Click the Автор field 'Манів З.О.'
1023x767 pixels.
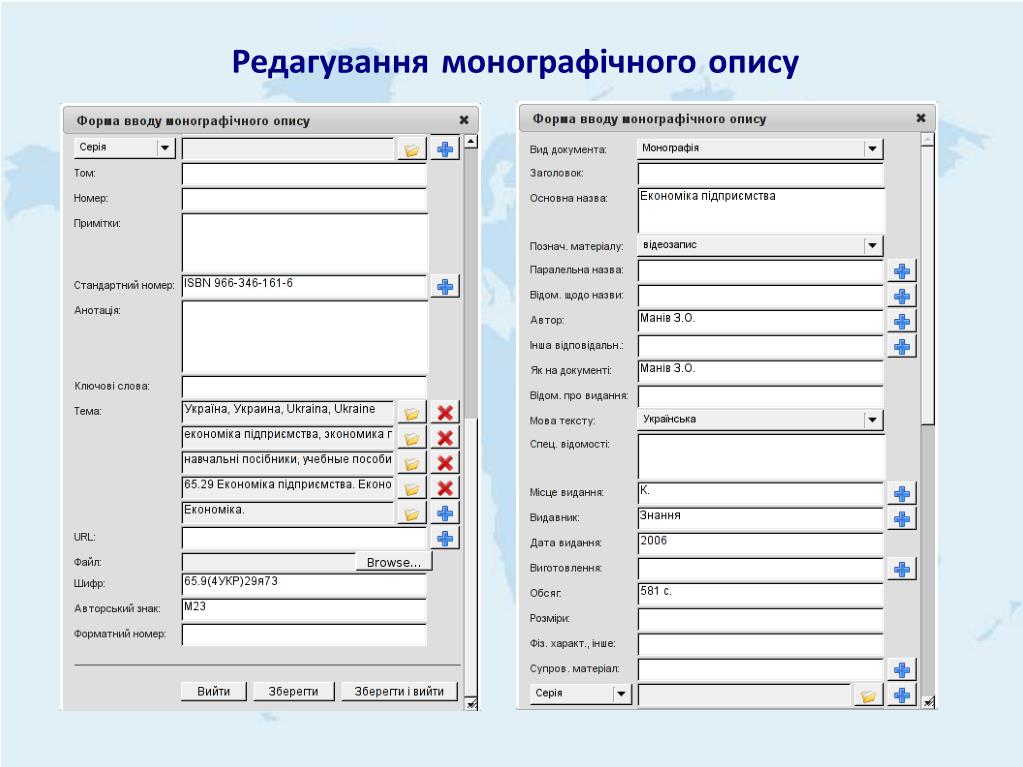[761, 322]
